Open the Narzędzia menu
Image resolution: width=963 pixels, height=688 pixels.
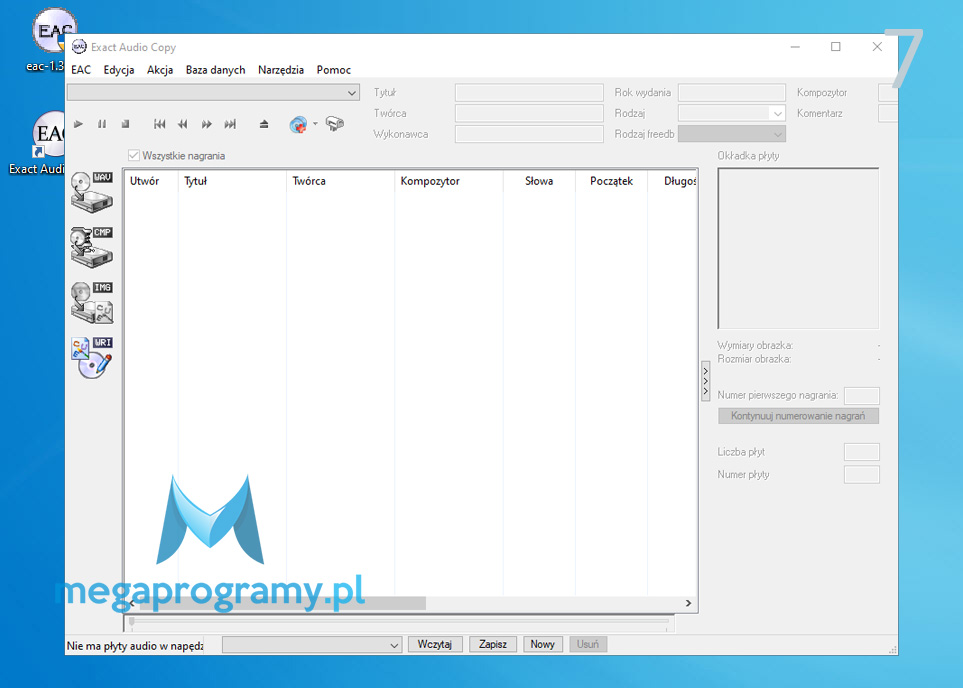point(281,70)
